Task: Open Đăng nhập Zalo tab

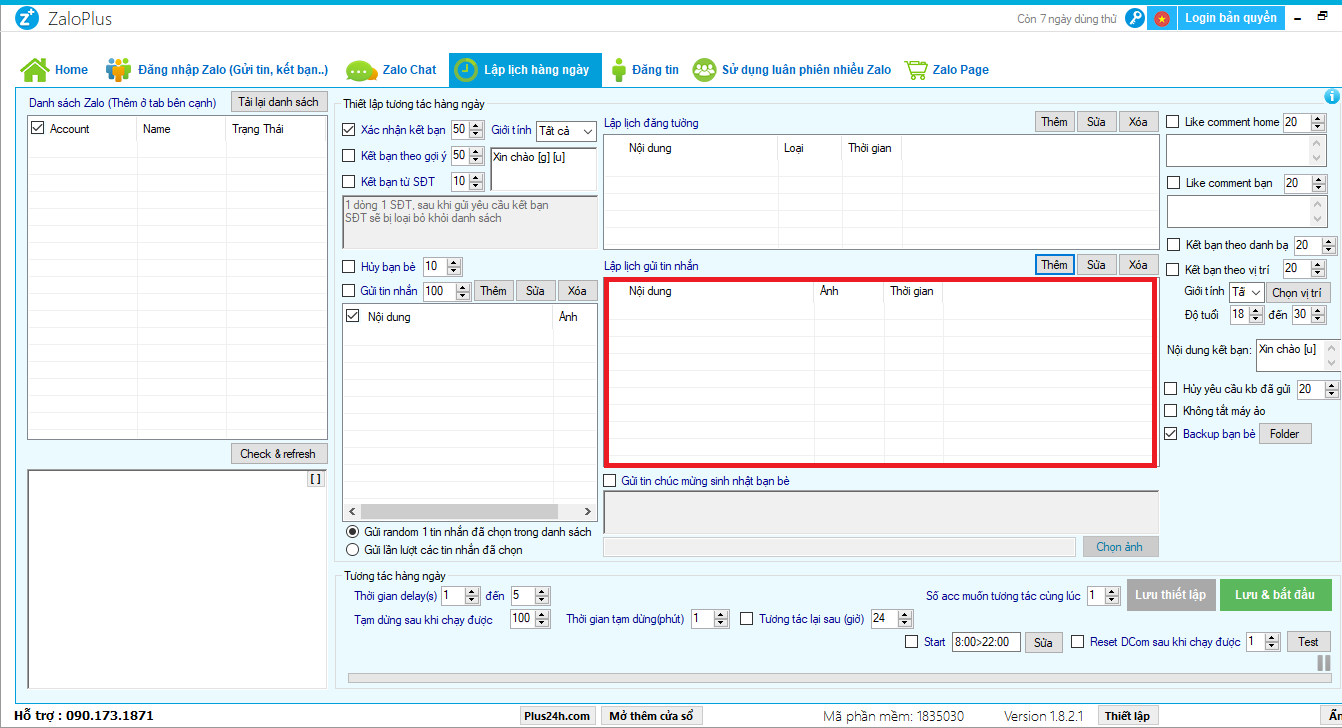Action: click(217, 70)
